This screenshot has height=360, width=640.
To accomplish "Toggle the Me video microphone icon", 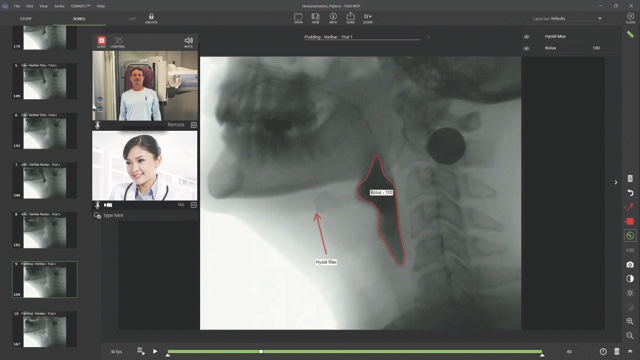I will coord(98,205).
